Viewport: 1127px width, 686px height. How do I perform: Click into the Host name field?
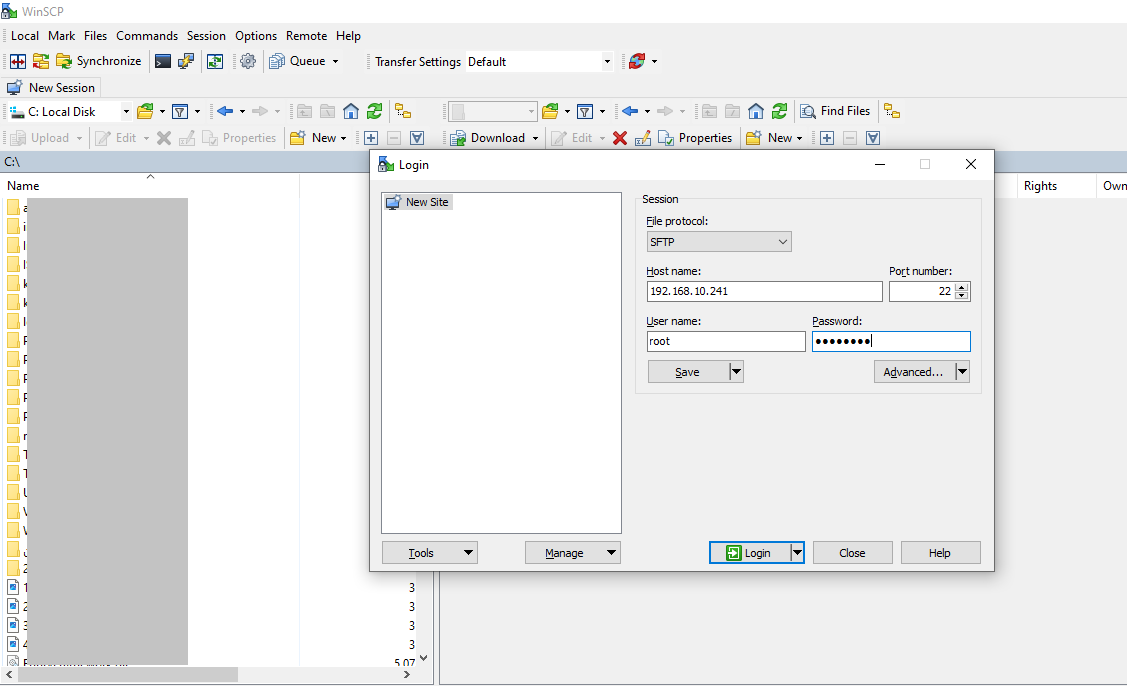(x=764, y=291)
